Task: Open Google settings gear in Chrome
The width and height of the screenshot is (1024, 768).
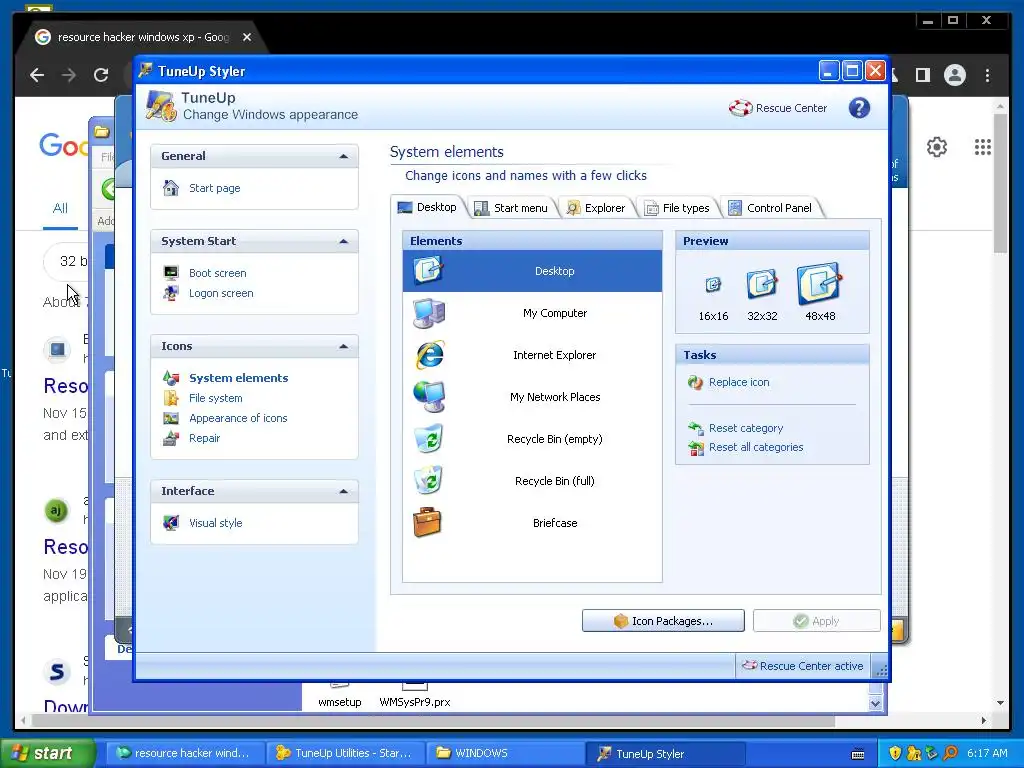Action: pyautogui.click(x=937, y=147)
